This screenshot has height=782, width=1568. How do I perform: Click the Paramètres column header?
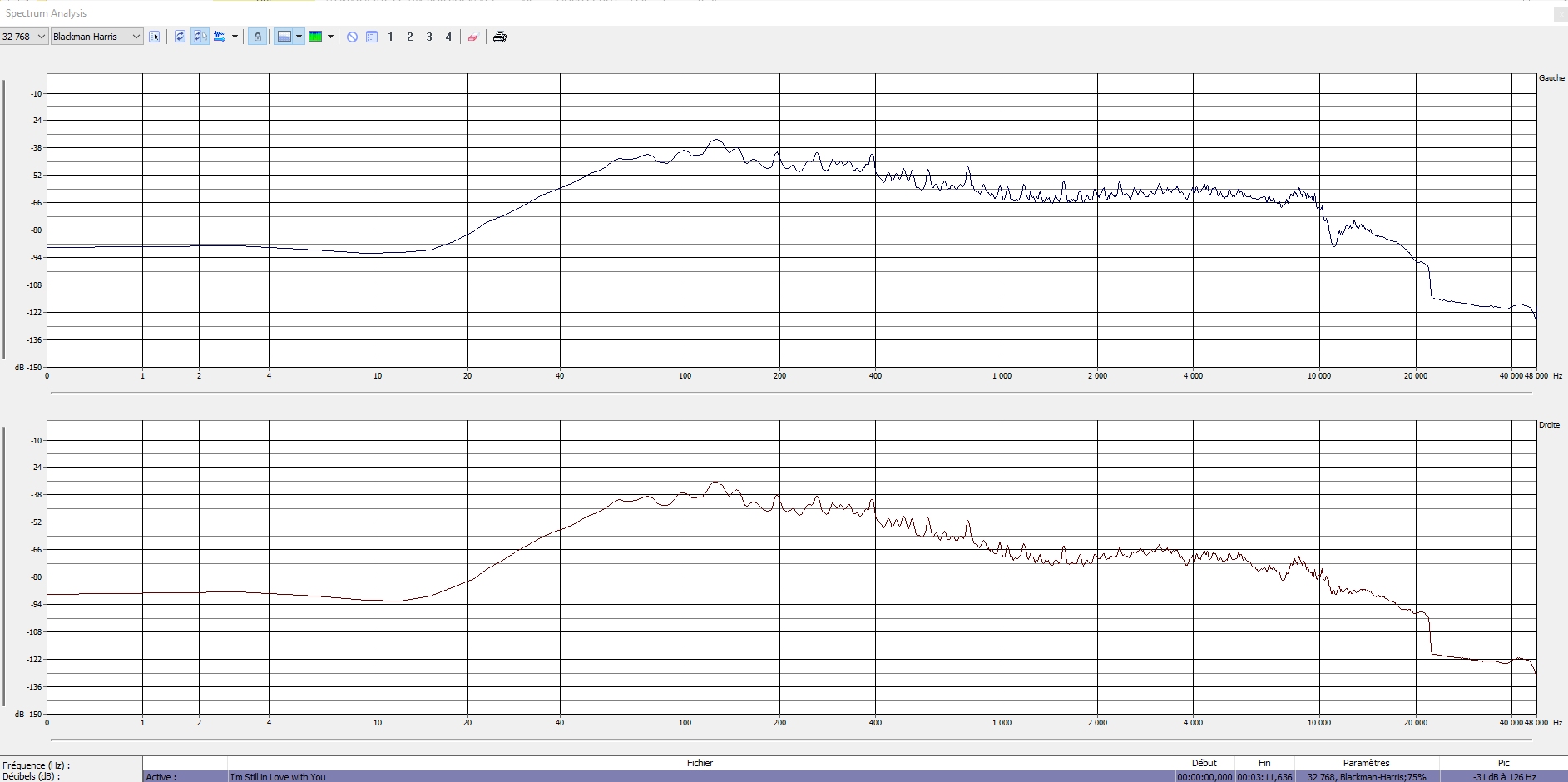coord(1366,763)
